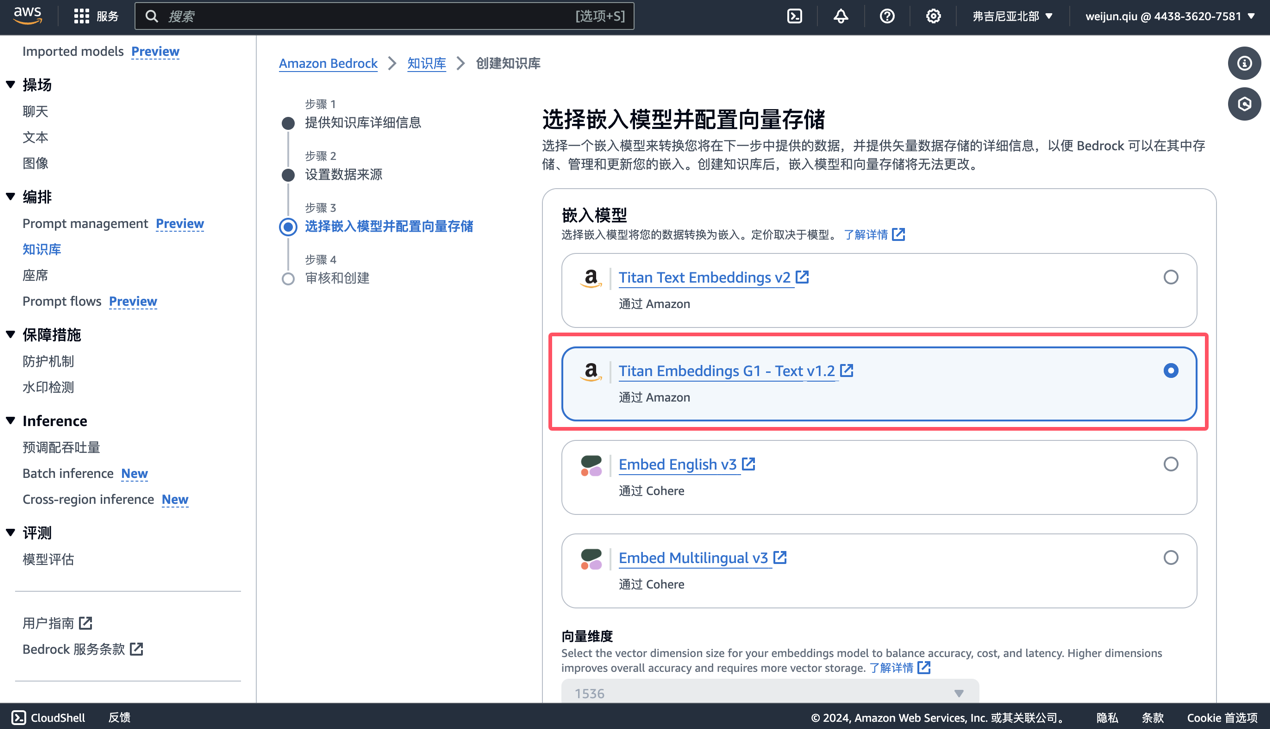This screenshot has width=1270, height=729.
Task: Focus the top 搜索 search field
Action: coord(384,16)
